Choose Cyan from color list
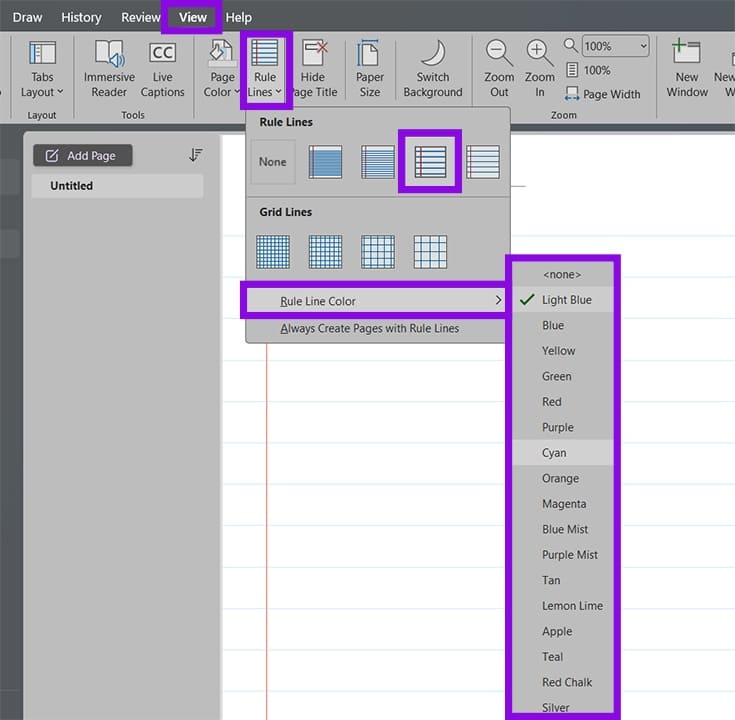The width and height of the screenshot is (735, 720). [562, 453]
